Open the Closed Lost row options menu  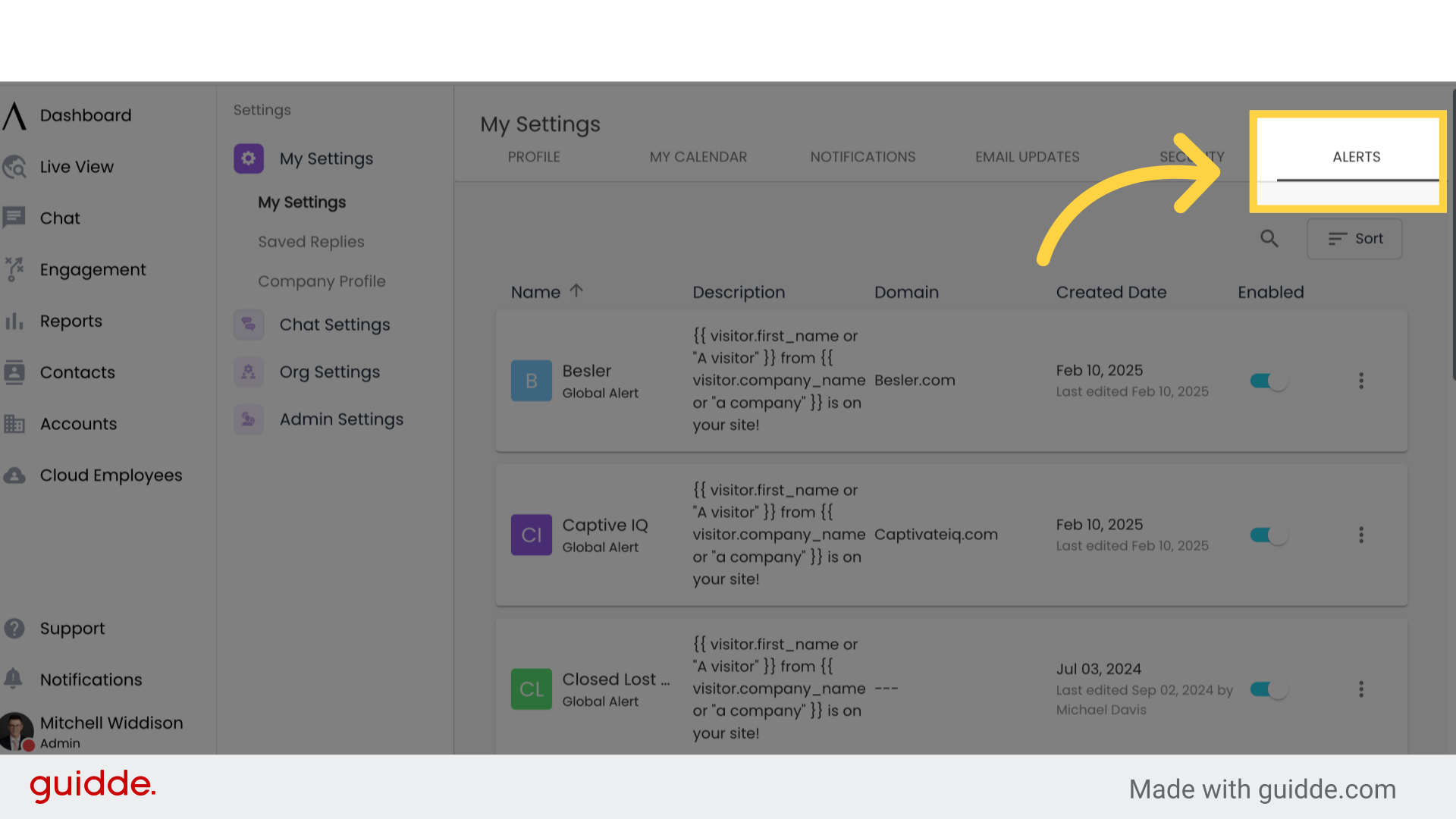pos(1361,689)
